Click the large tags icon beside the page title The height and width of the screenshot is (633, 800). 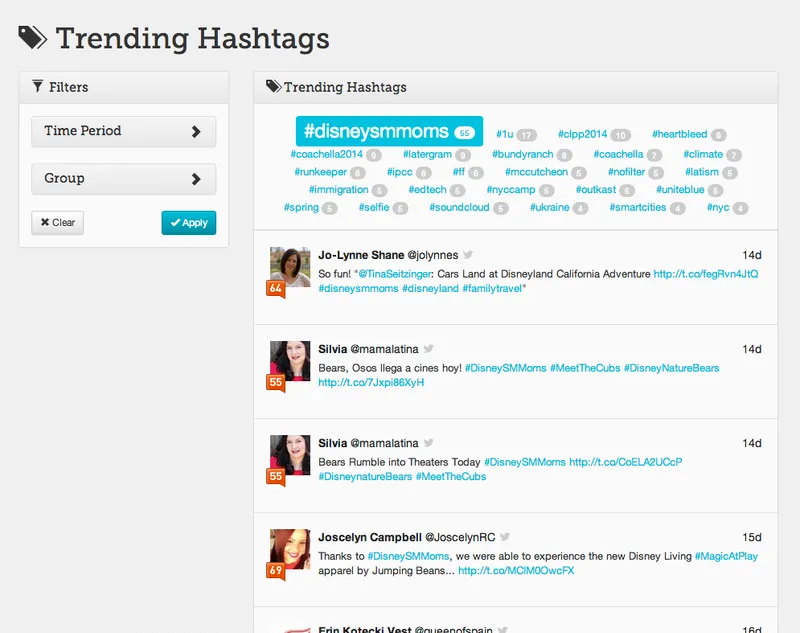[33, 38]
